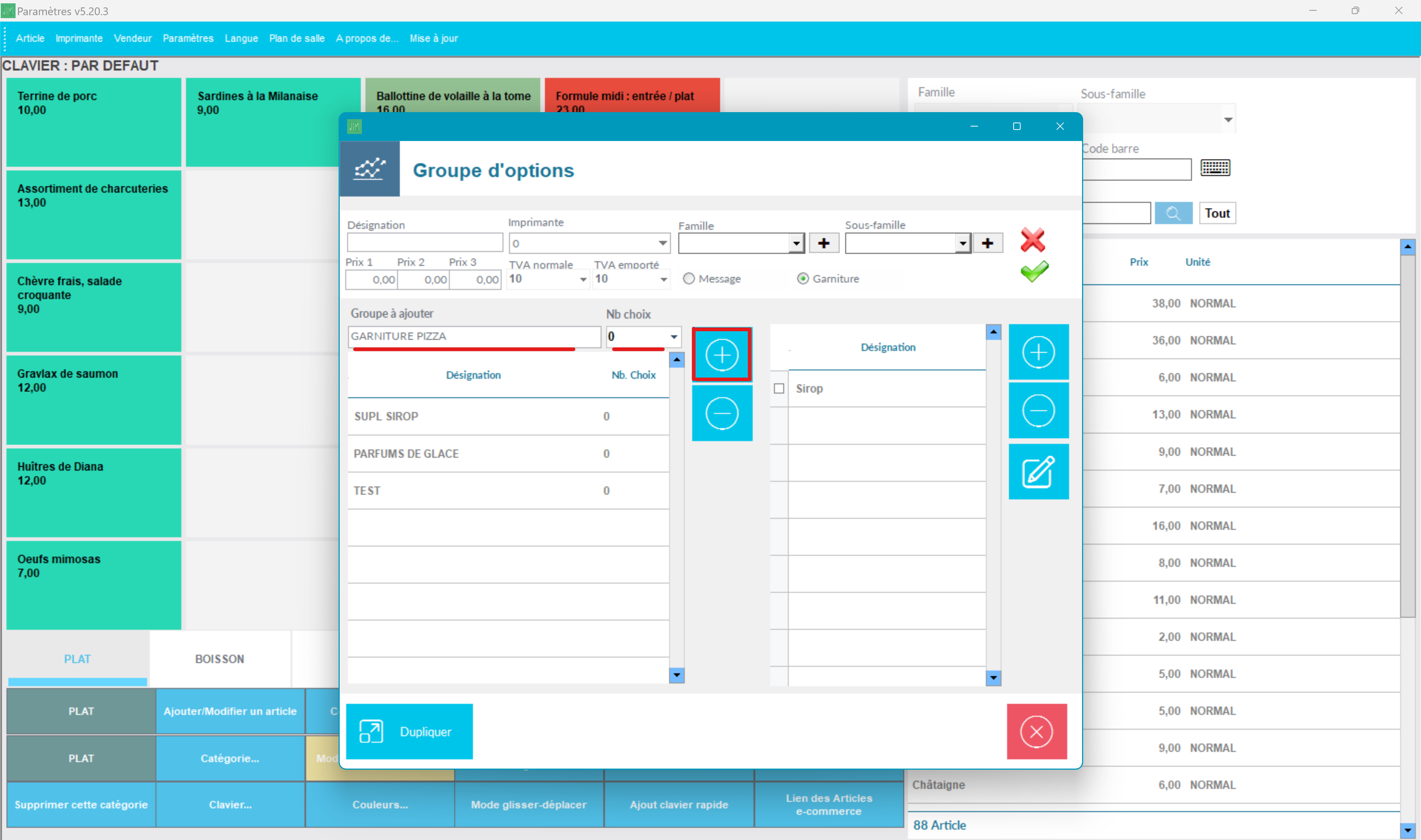Switch to the PLAT category tab
Screen dimensions: 1421x840
[77, 659]
